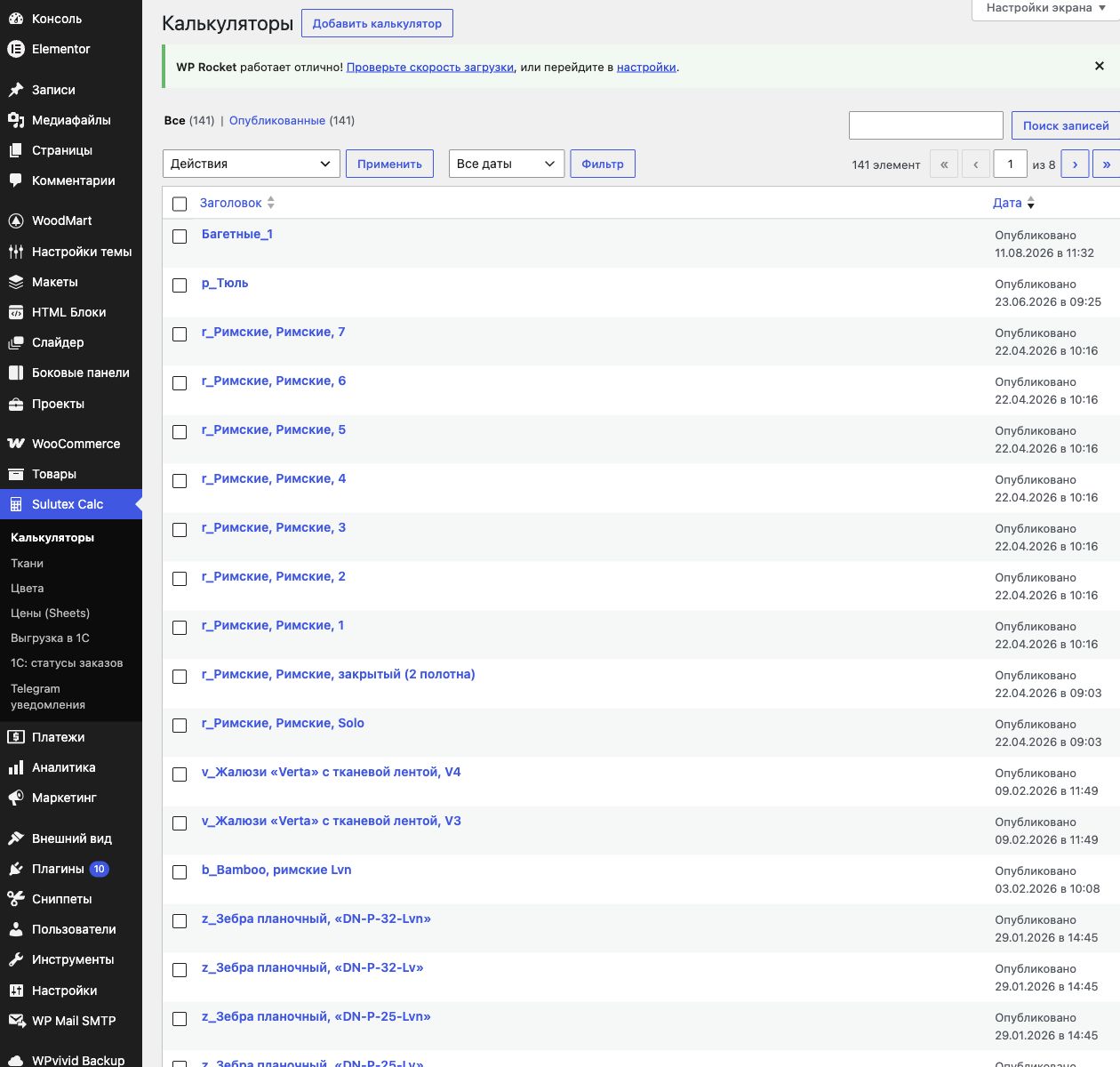1120x1067 pixels.
Task: Click the Медиафайлы media icon
Action: (x=16, y=120)
